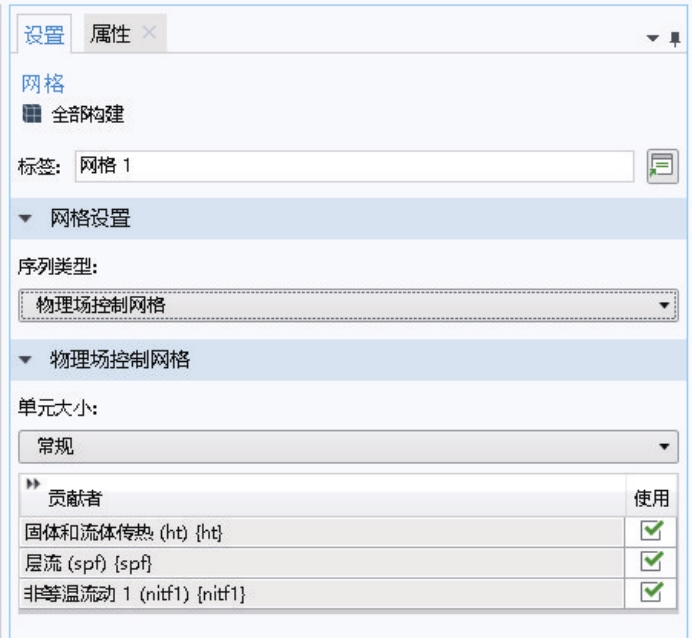Open the 序列类型 dropdown showing 物理场控制网格

[x=348, y=305]
